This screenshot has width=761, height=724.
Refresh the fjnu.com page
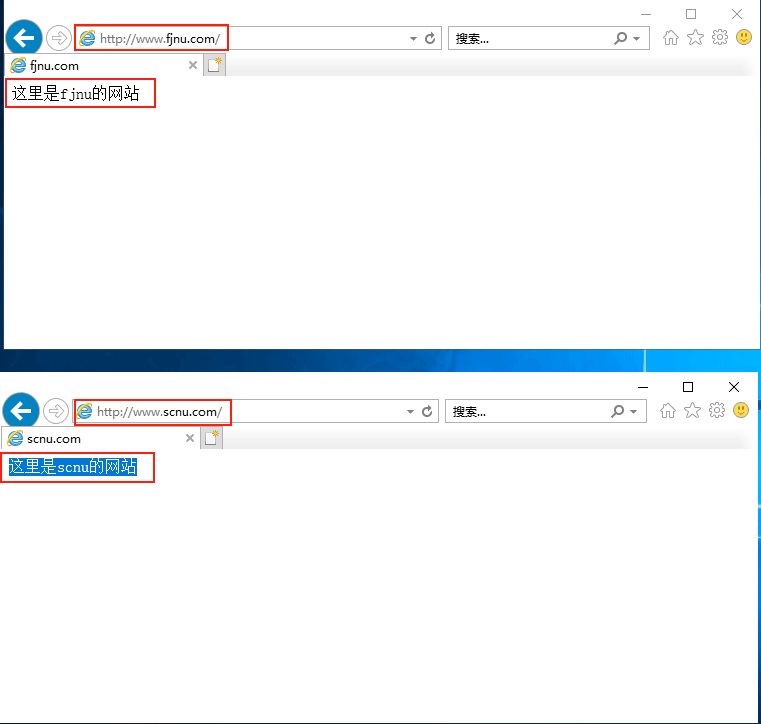pos(430,38)
